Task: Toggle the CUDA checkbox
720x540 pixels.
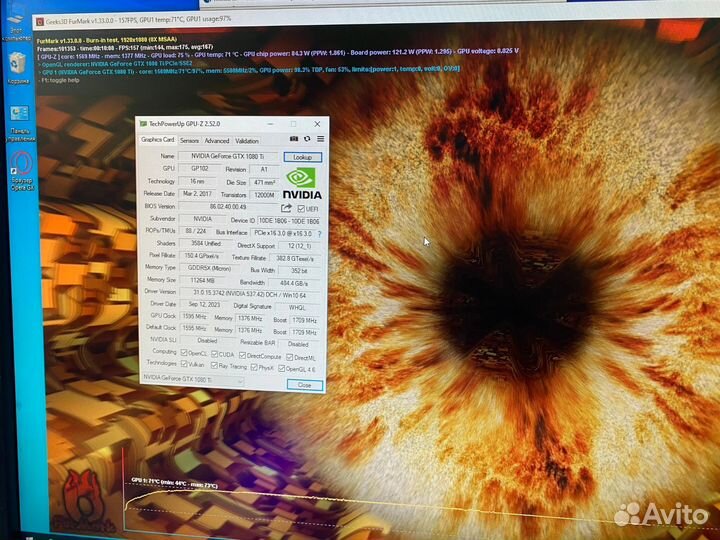Action: [214, 354]
